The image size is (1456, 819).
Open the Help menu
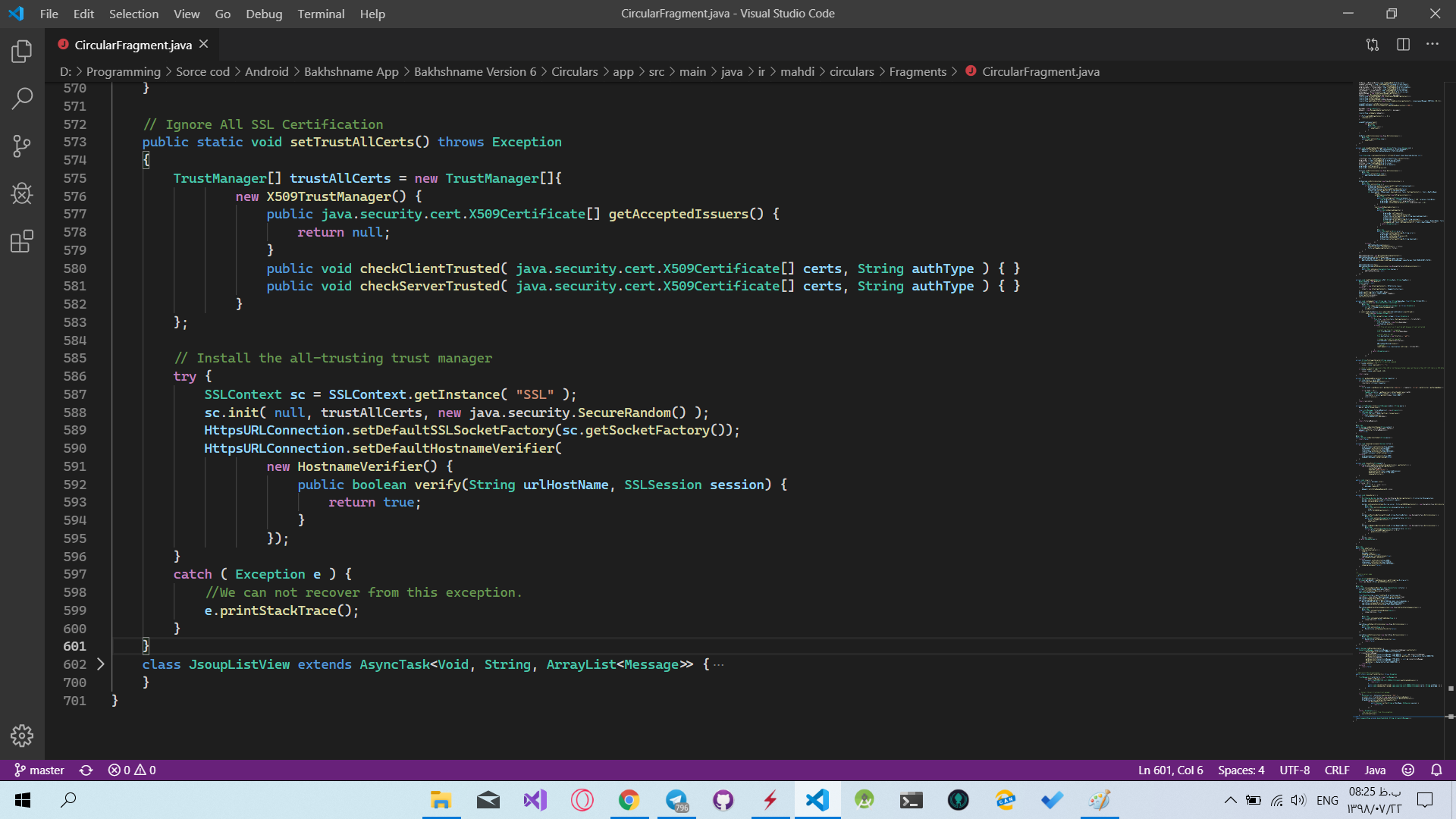372,14
